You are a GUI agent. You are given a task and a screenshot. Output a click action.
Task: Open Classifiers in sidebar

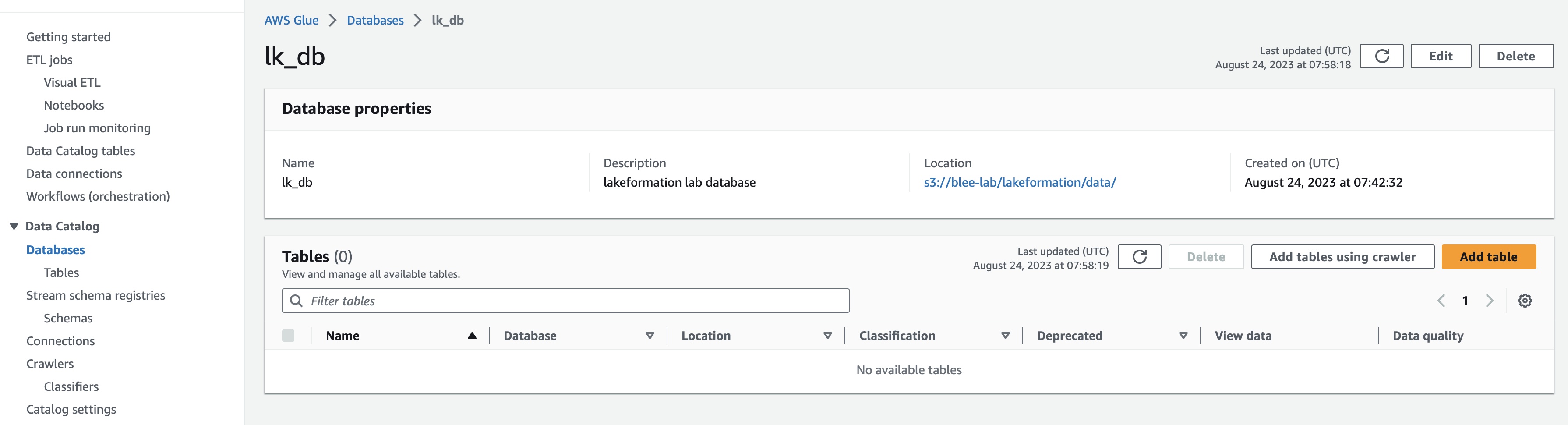[71, 386]
